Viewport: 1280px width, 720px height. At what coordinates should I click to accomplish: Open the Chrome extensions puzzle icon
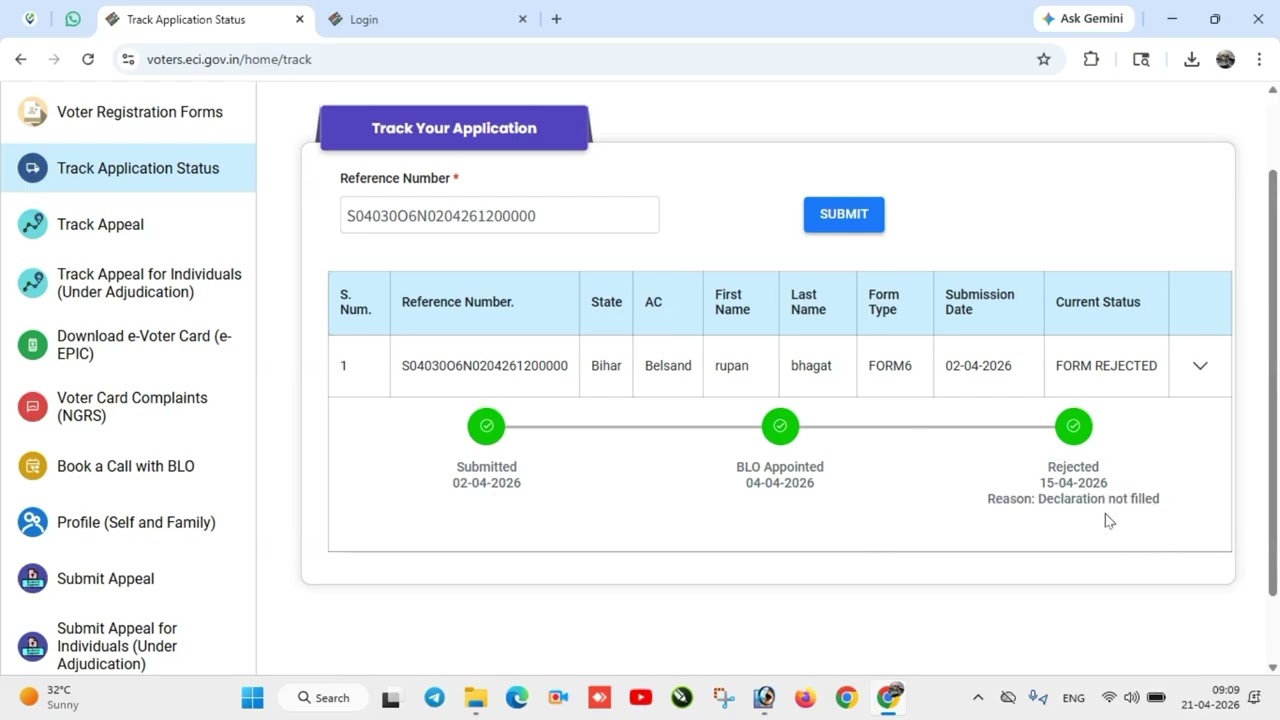click(x=1091, y=59)
